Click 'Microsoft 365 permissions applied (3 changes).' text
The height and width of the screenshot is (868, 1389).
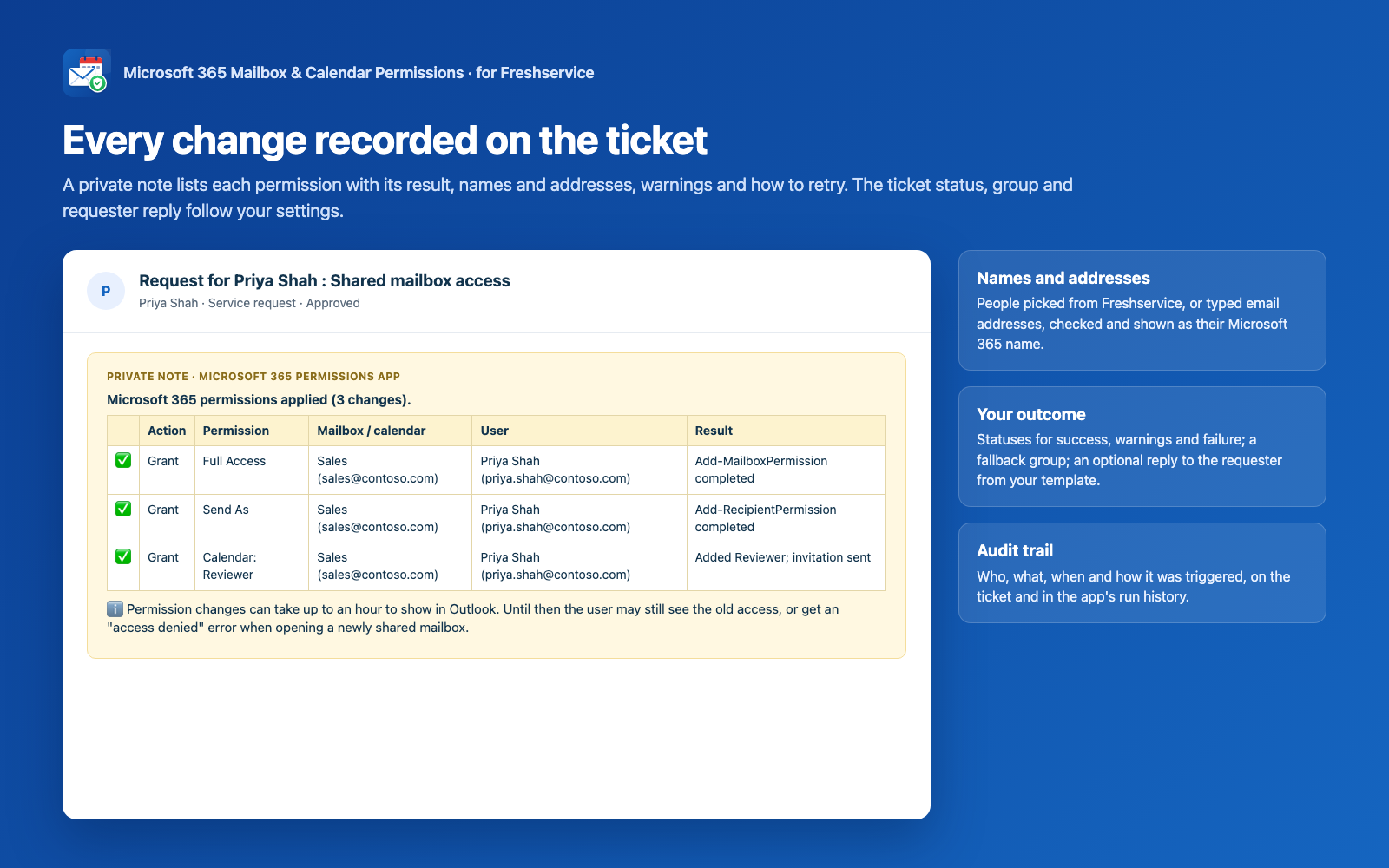pos(259,400)
